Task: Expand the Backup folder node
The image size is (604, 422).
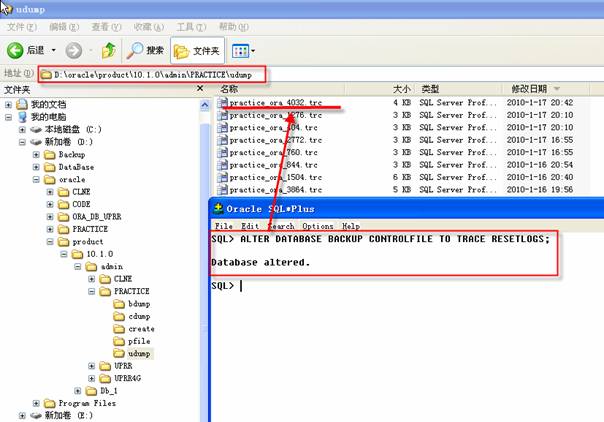Action: pos(36,155)
